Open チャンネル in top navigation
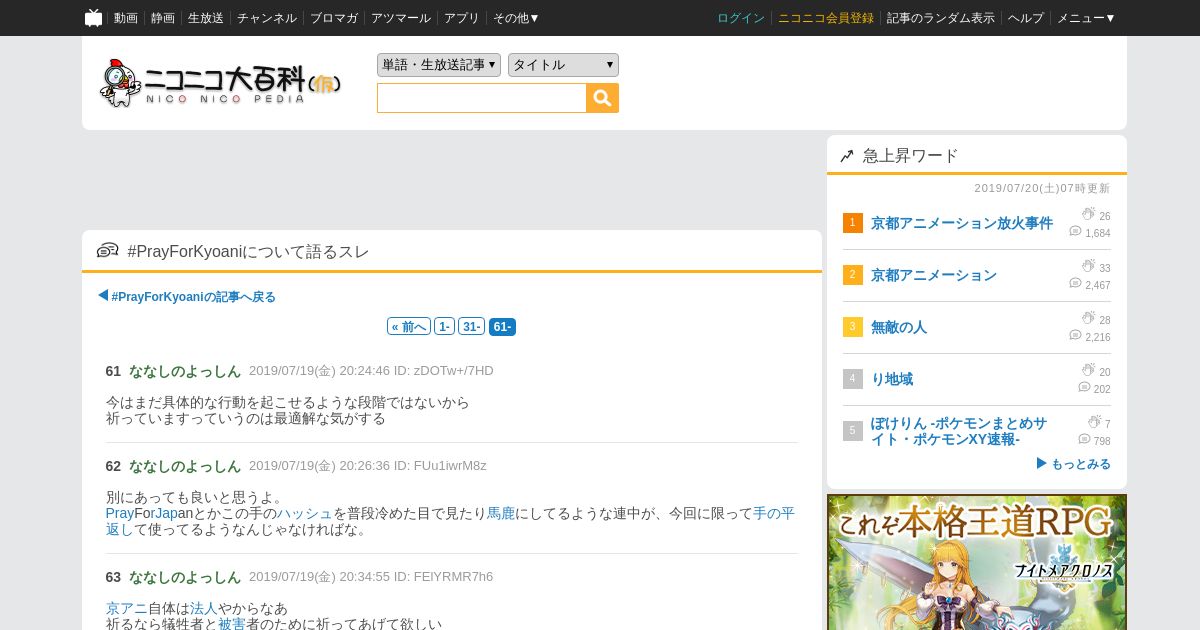This screenshot has width=1200, height=630. [267, 18]
